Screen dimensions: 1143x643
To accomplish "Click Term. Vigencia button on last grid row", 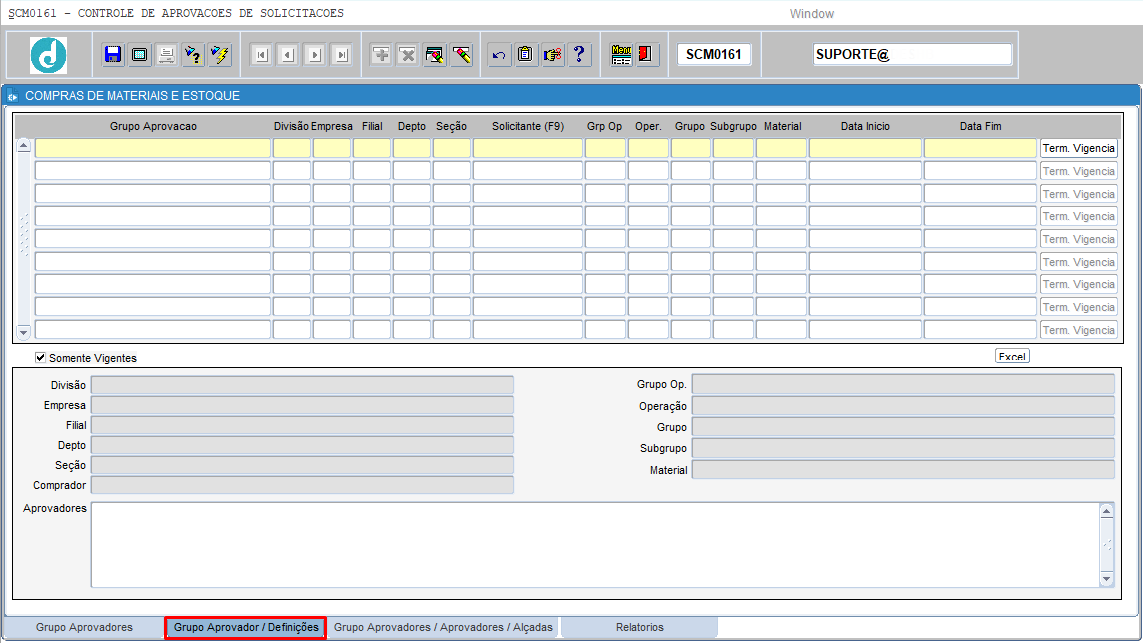I will coord(1079,330).
